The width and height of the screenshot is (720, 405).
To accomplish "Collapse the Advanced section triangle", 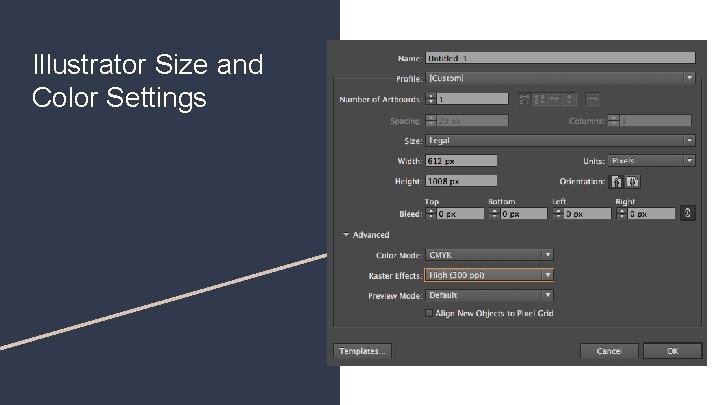I will click(346, 235).
